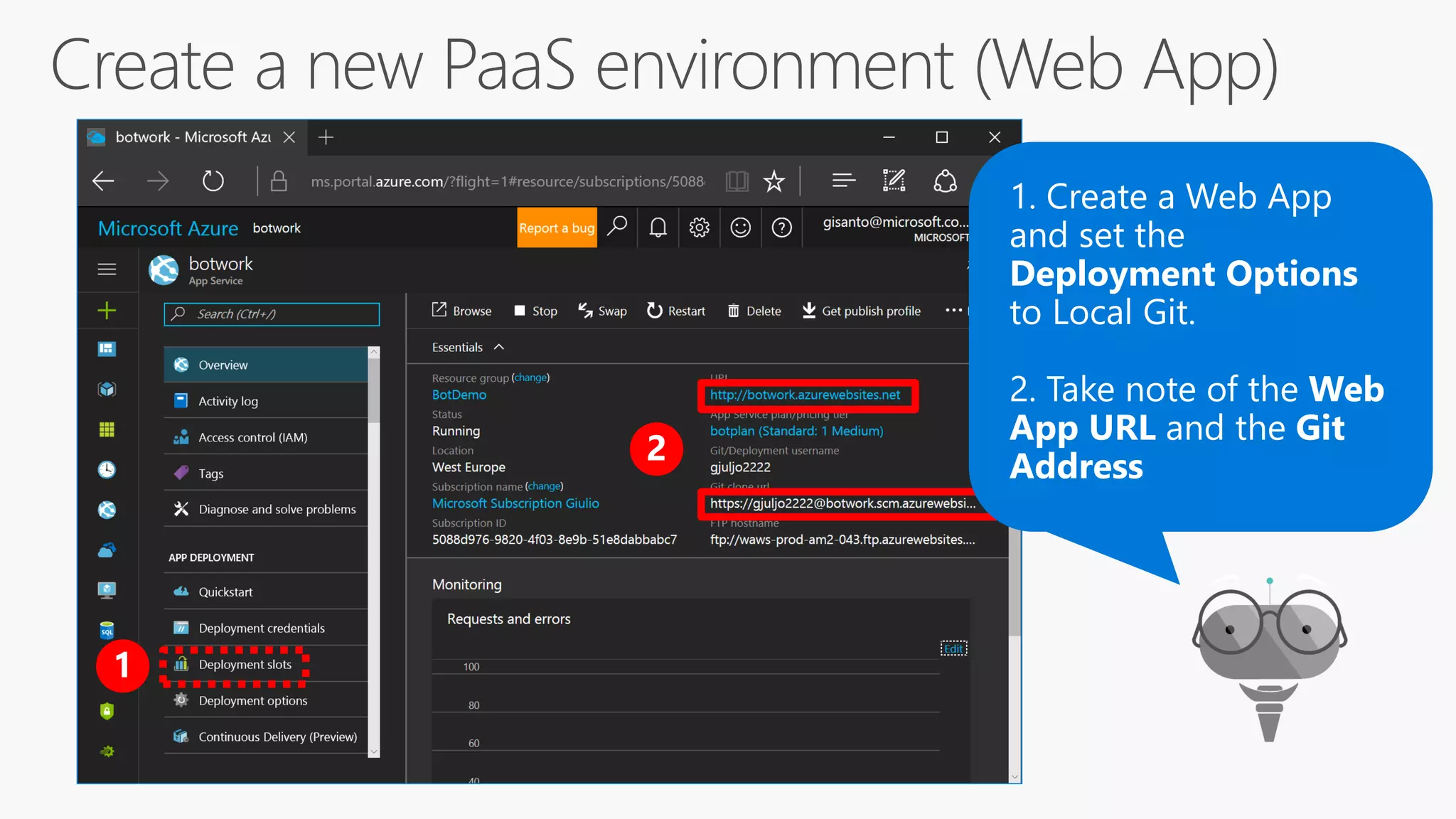This screenshot has width=1456, height=819.
Task: Add page to favorites with star icon
Action: pos(773,181)
